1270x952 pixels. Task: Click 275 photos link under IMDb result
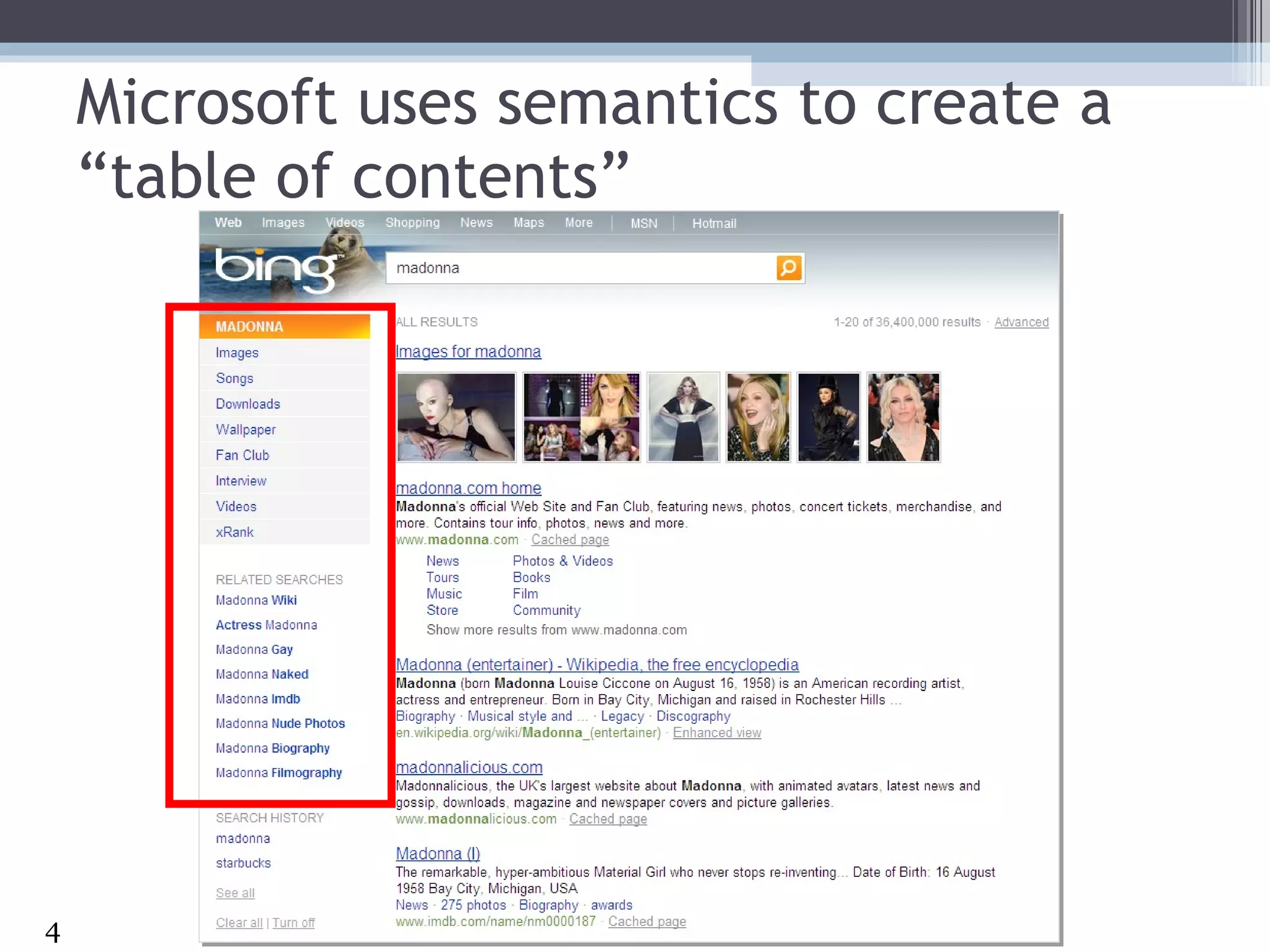(x=473, y=906)
